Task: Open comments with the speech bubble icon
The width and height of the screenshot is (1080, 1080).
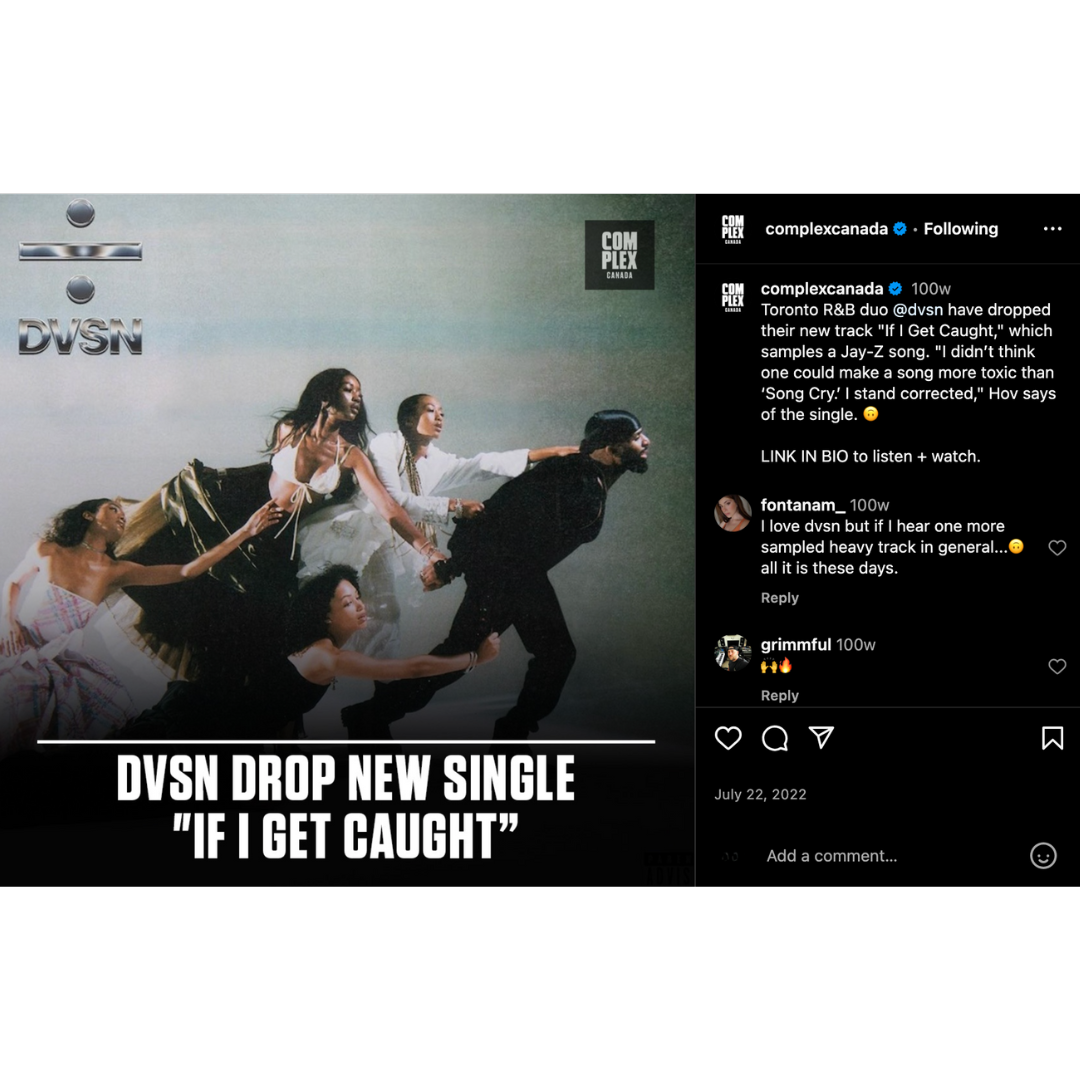Action: (775, 738)
